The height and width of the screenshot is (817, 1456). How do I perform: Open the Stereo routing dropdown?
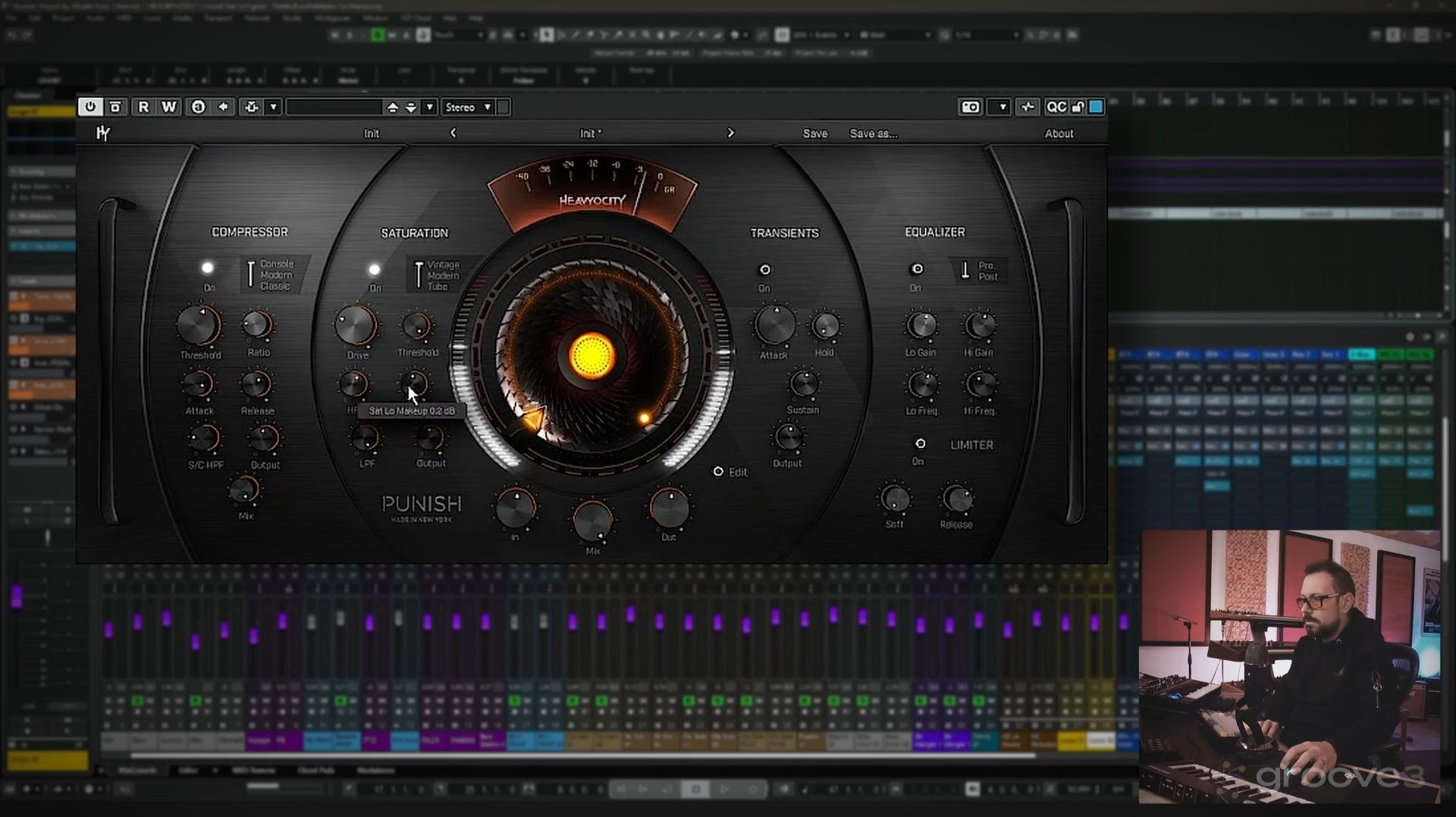[468, 107]
